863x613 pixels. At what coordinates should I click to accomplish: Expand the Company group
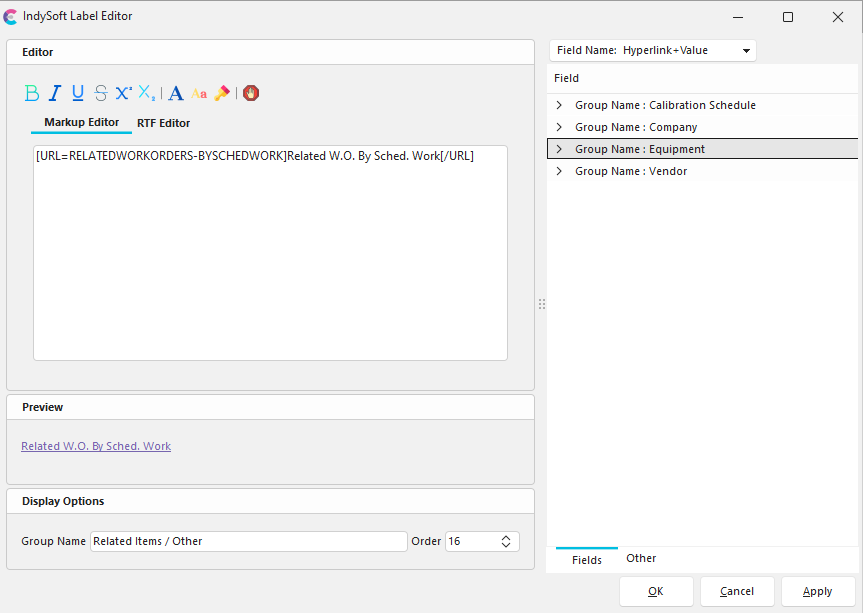(x=559, y=127)
